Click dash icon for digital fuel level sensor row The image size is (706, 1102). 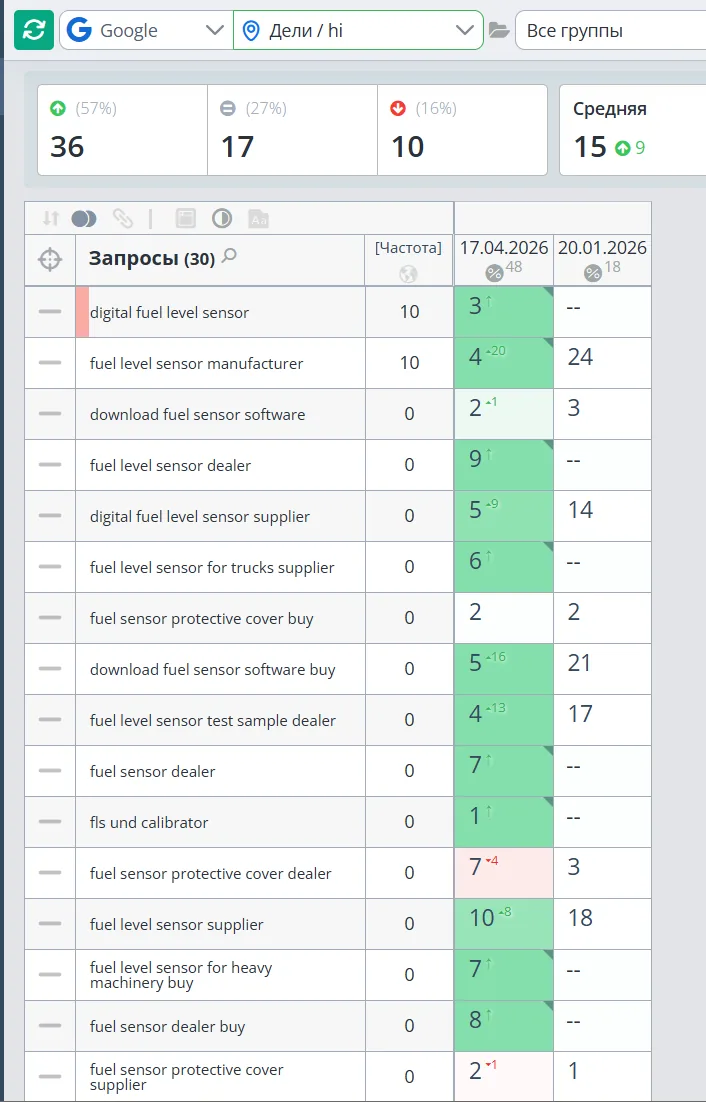pos(50,311)
